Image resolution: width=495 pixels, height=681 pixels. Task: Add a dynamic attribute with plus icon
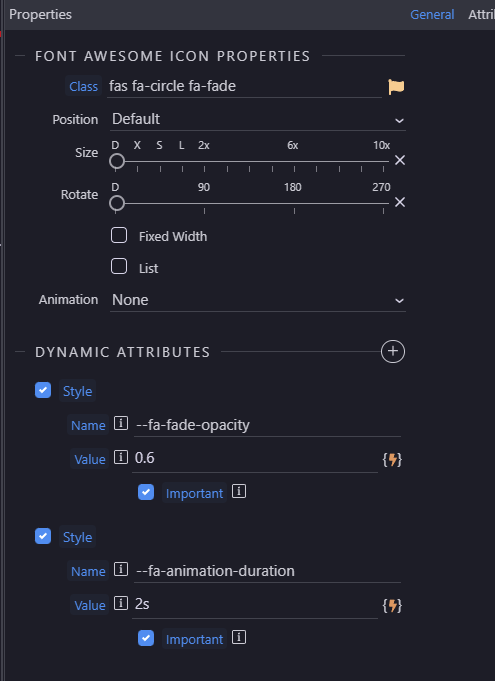[x=393, y=351]
